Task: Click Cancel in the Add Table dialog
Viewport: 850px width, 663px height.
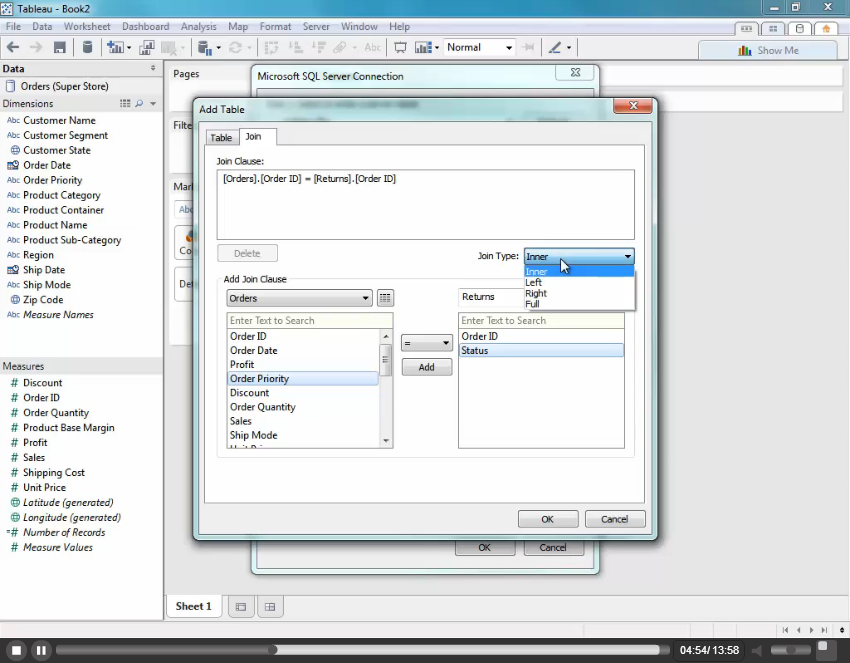Action: point(615,519)
